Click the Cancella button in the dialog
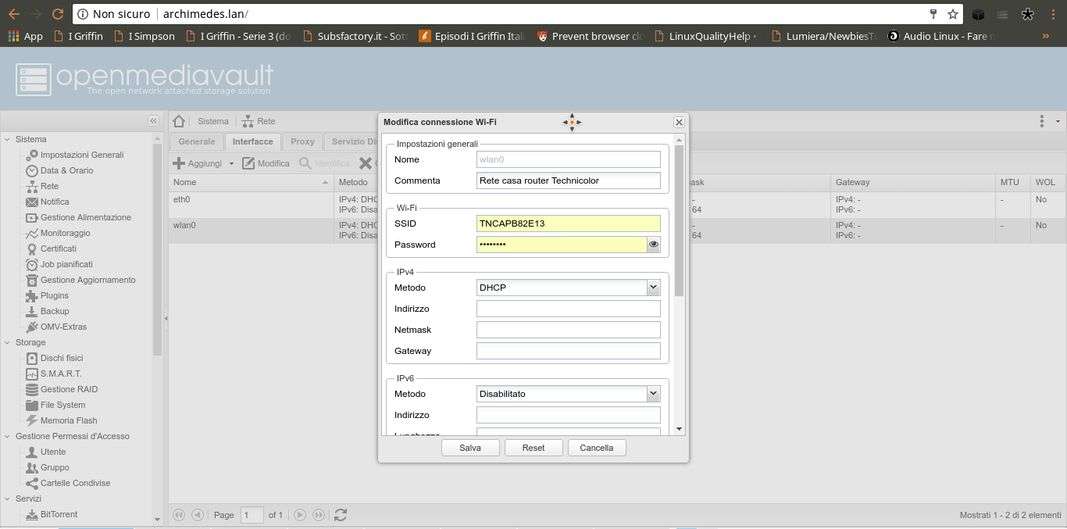This screenshot has width=1067, height=529. click(596, 448)
